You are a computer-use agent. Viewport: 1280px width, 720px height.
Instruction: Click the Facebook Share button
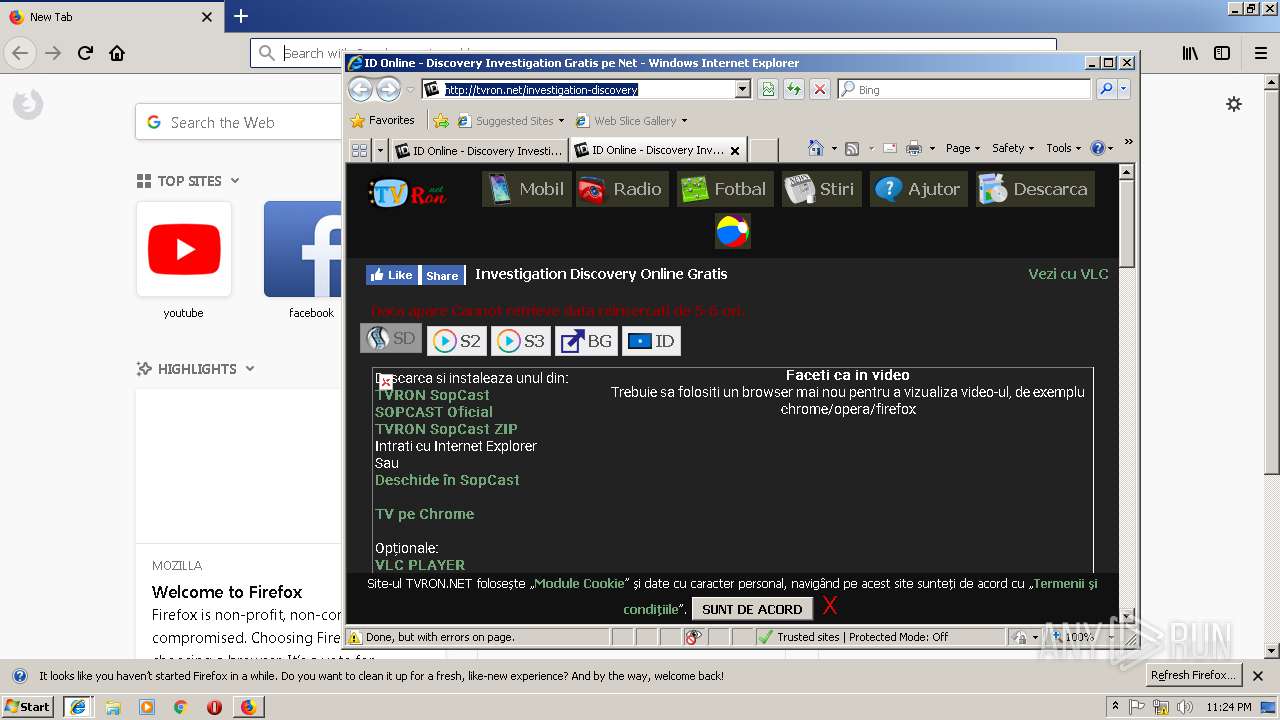click(x=442, y=275)
